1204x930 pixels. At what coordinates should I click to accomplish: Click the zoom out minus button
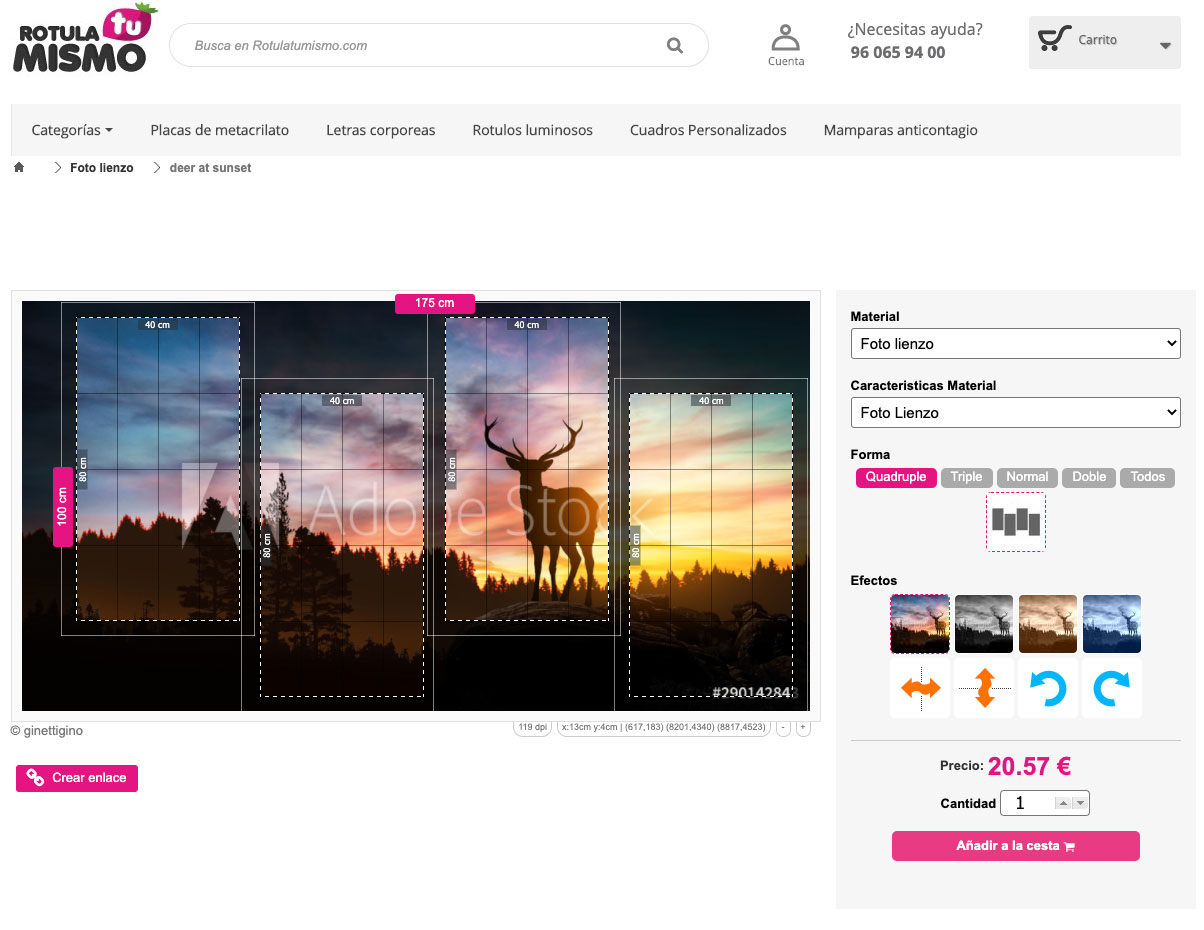[784, 728]
